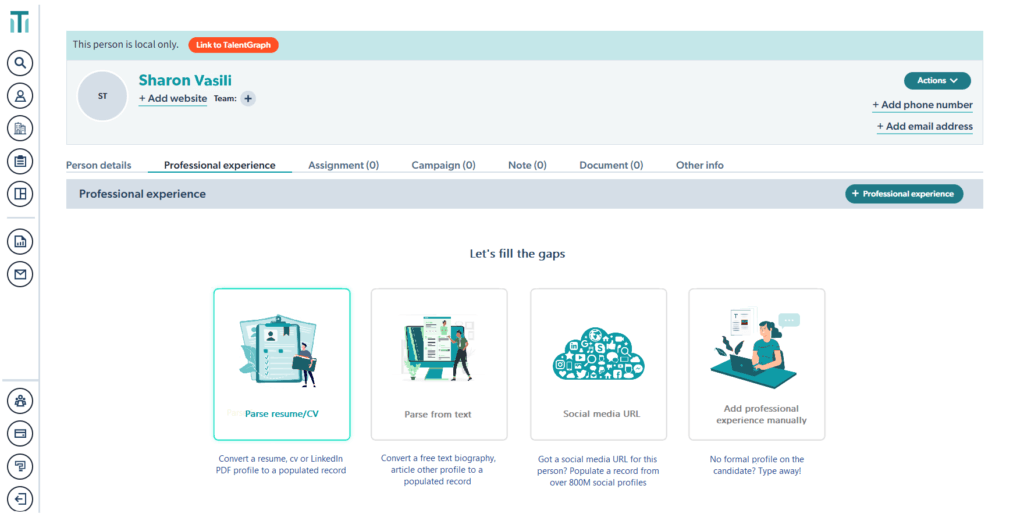Click Add email address link

[924, 127]
